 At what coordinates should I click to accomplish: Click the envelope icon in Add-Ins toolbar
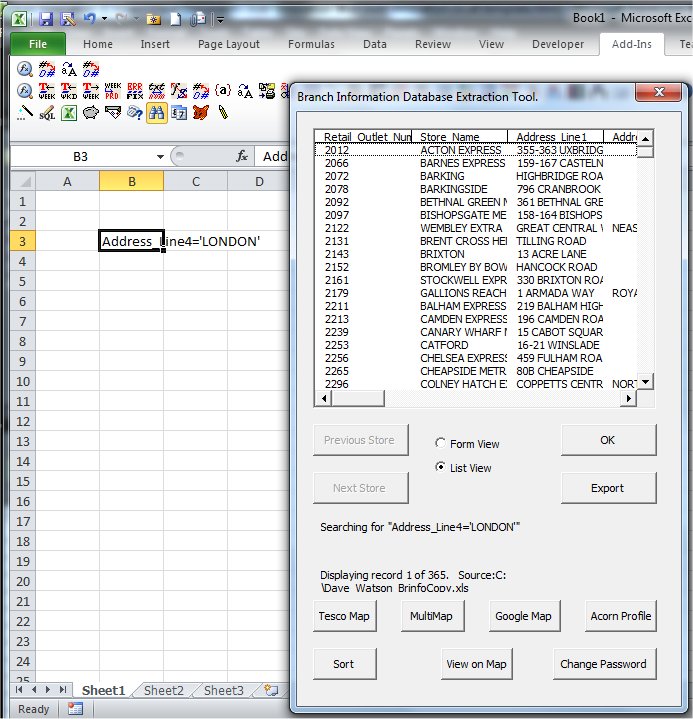click(113, 113)
